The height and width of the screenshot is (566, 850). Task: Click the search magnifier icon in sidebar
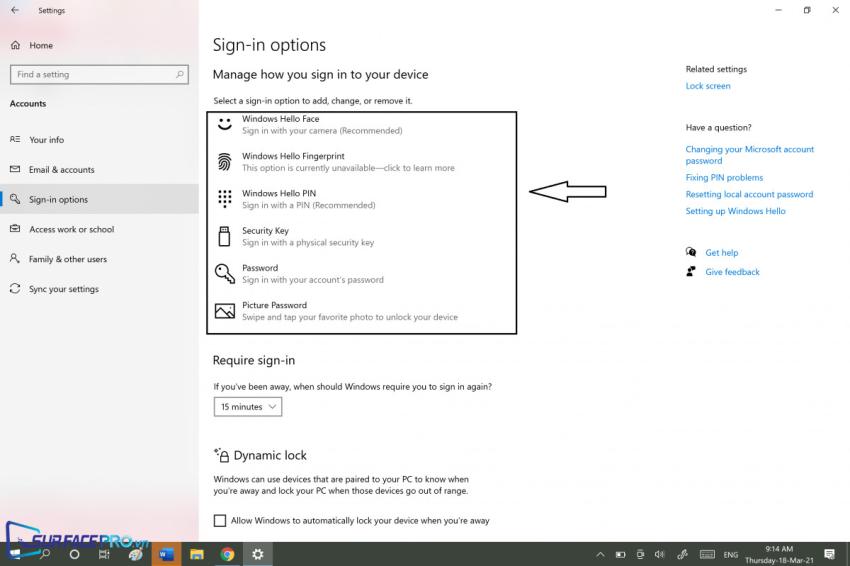179,74
